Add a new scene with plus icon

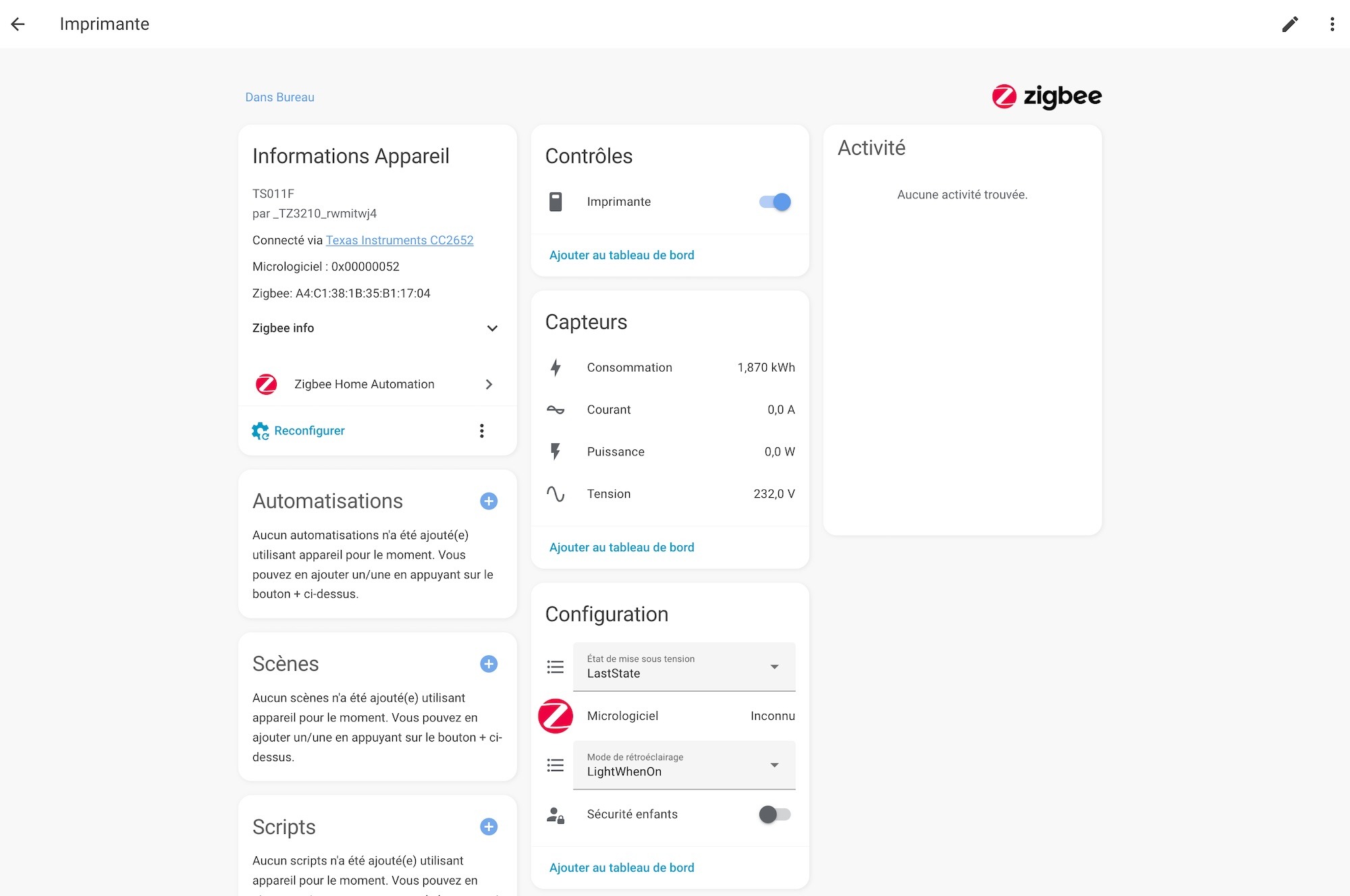tap(489, 664)
